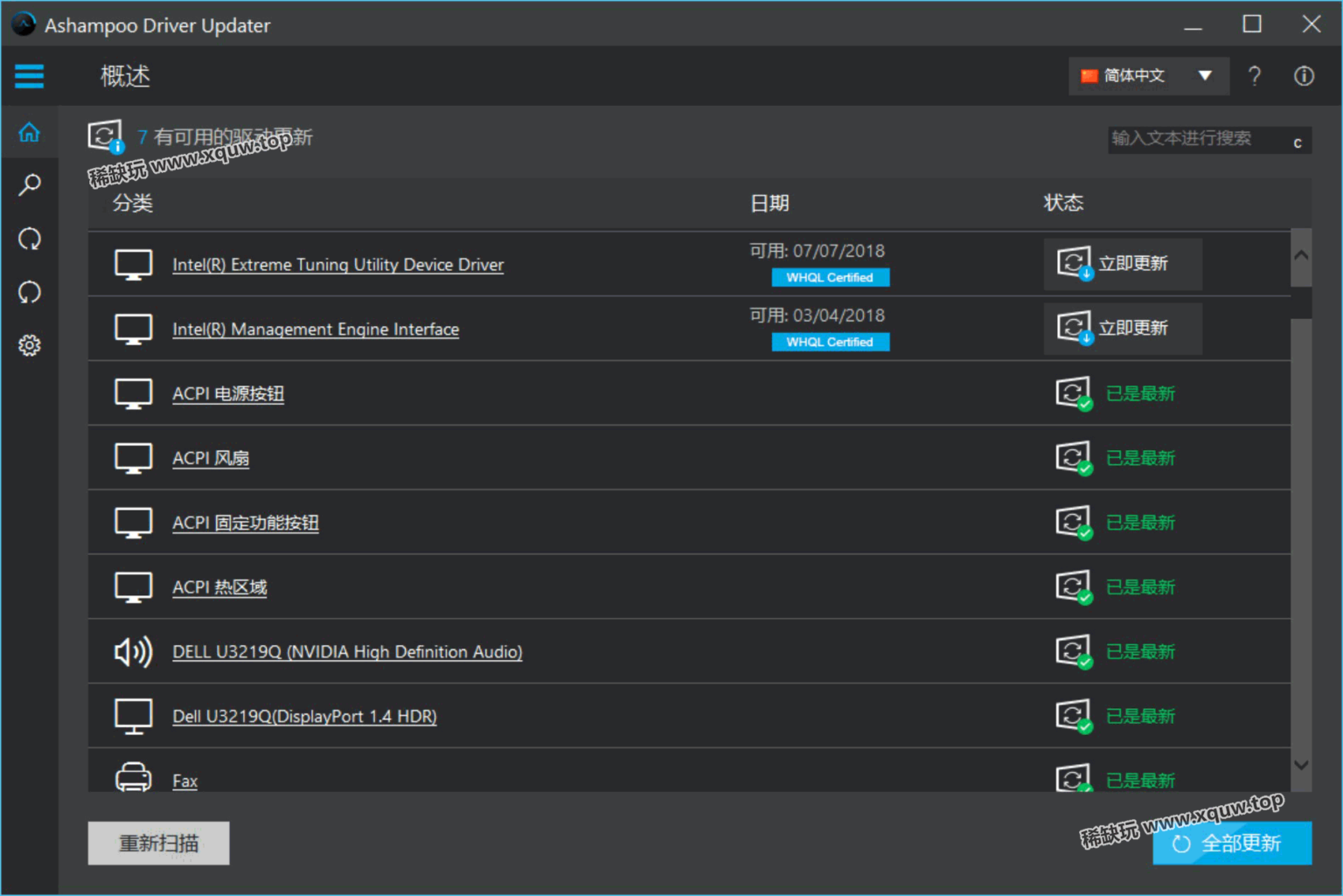Open the settings gear in sidebar
The image size is (1343, 896).
pos(29,345)
